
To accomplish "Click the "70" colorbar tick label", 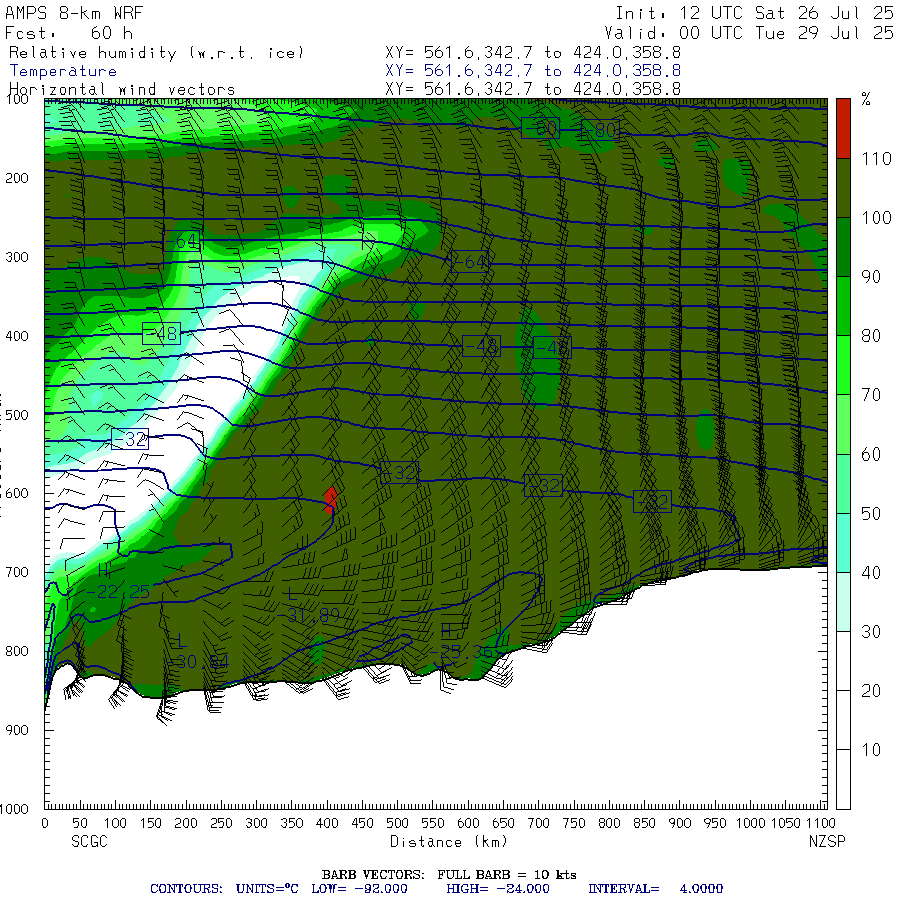I will pyautogui.click(x=871, y=395).
